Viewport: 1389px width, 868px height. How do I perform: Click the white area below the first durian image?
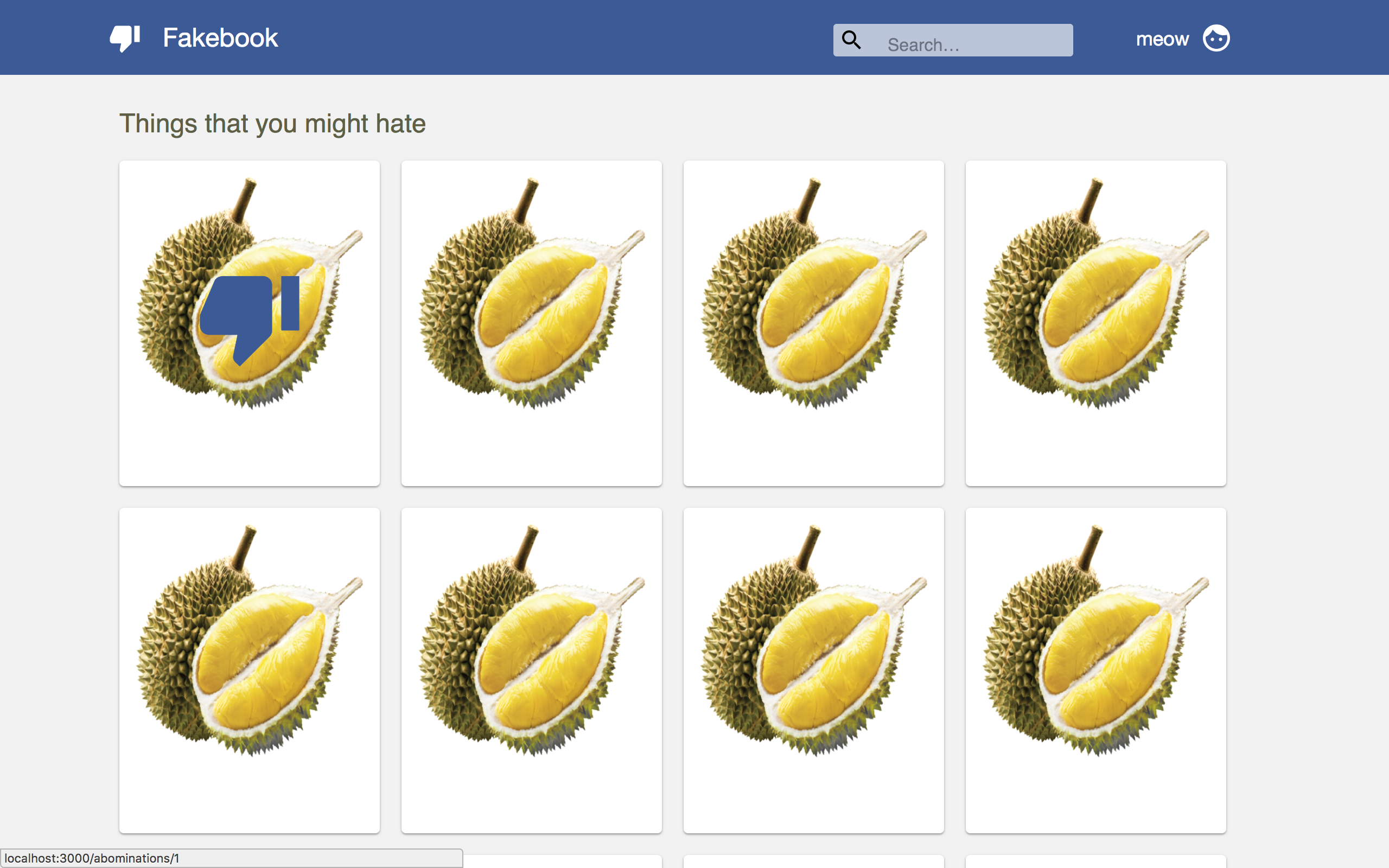click(x=250, y=448)
